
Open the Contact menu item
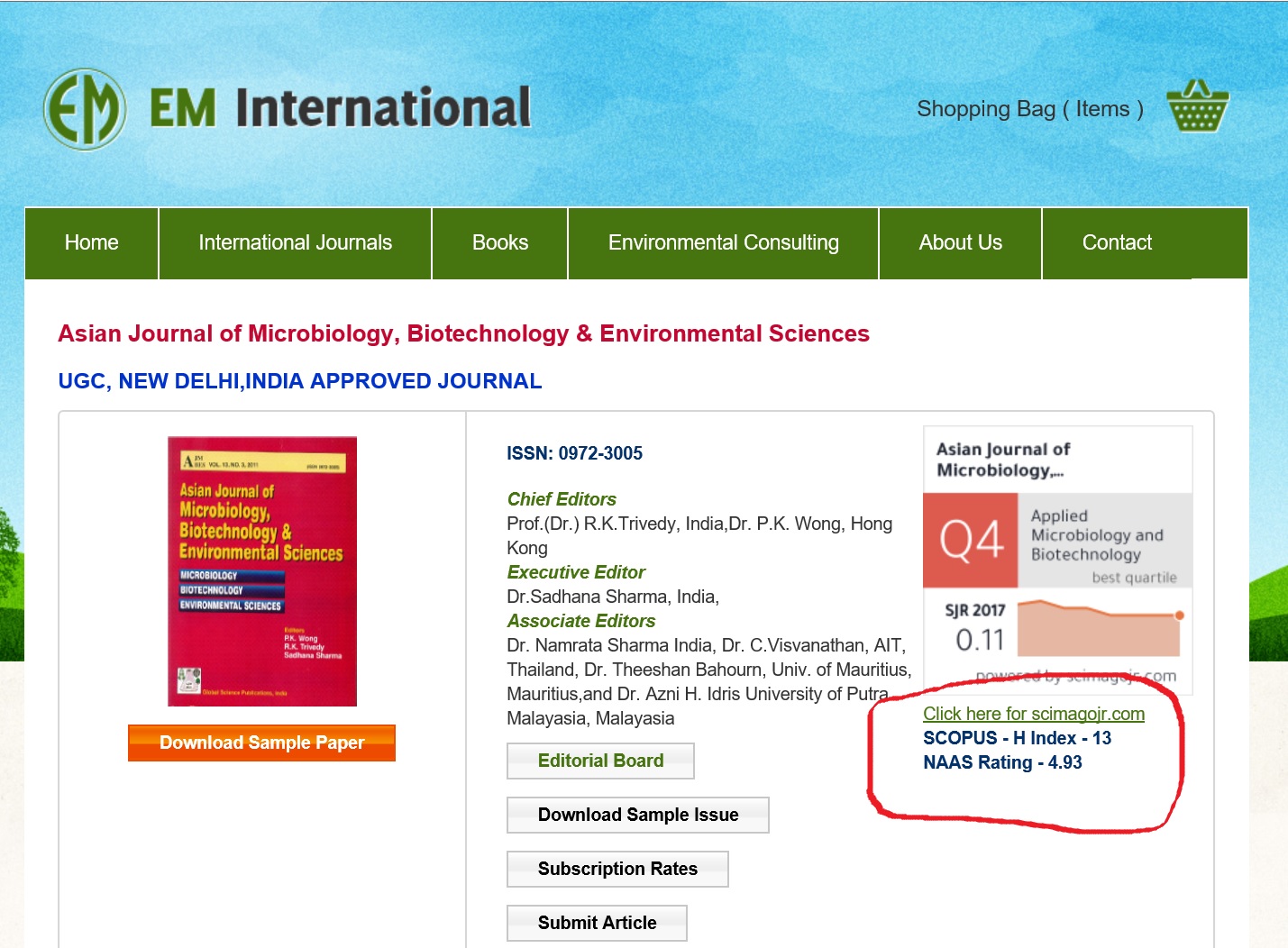[1117, 243]
